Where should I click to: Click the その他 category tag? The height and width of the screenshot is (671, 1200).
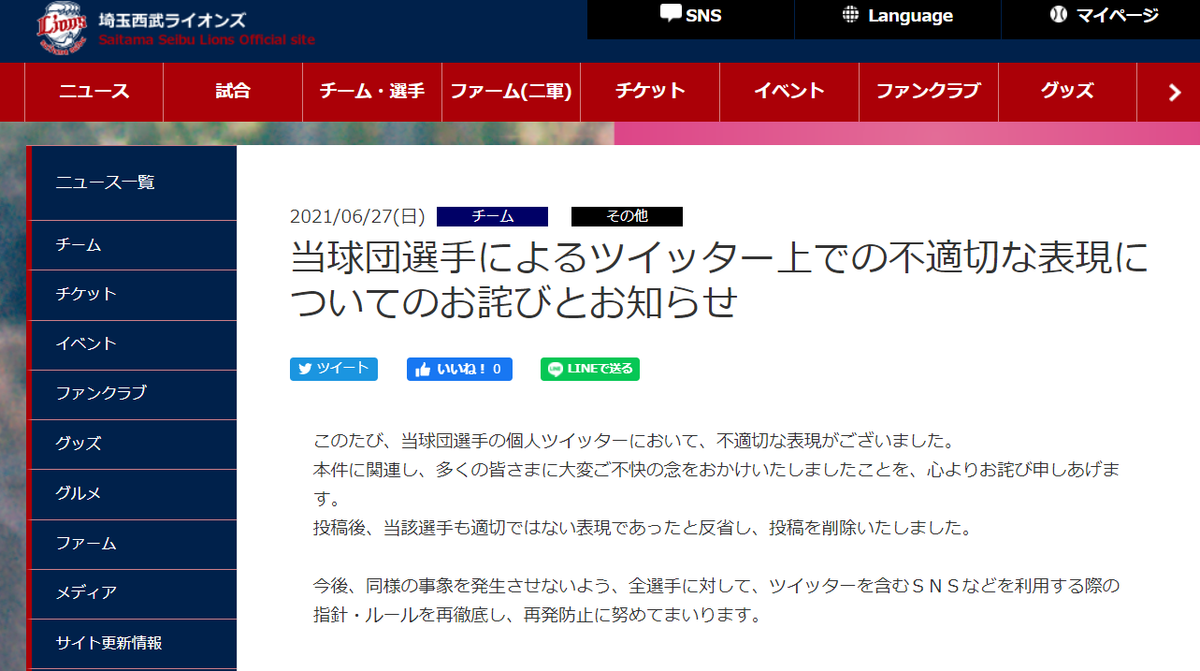click(625, 216)
